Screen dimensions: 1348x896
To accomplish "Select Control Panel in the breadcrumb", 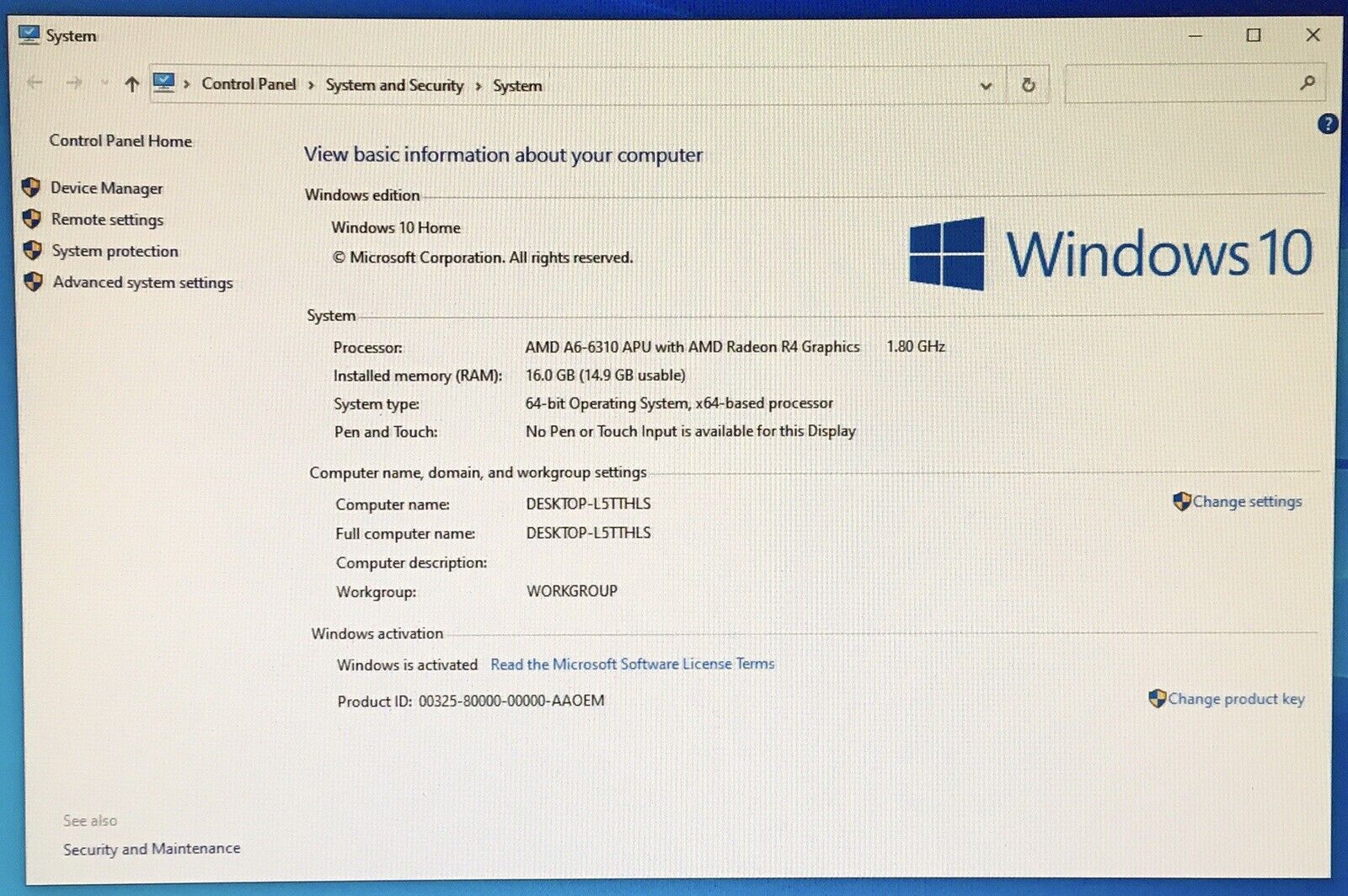I will (x=249, y=84).
